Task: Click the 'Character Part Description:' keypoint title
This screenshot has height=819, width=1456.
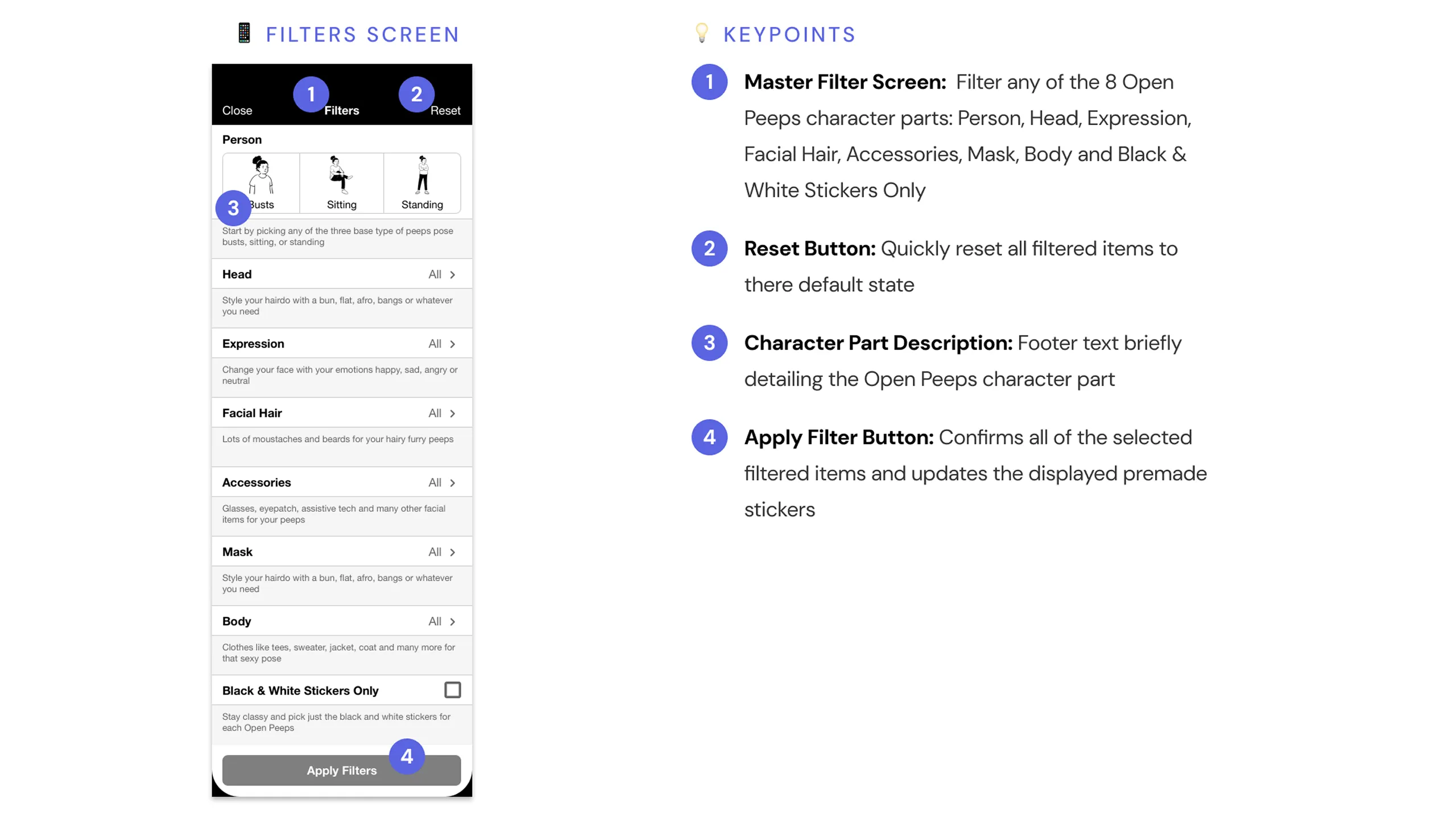Action: [x=878, y=343]
